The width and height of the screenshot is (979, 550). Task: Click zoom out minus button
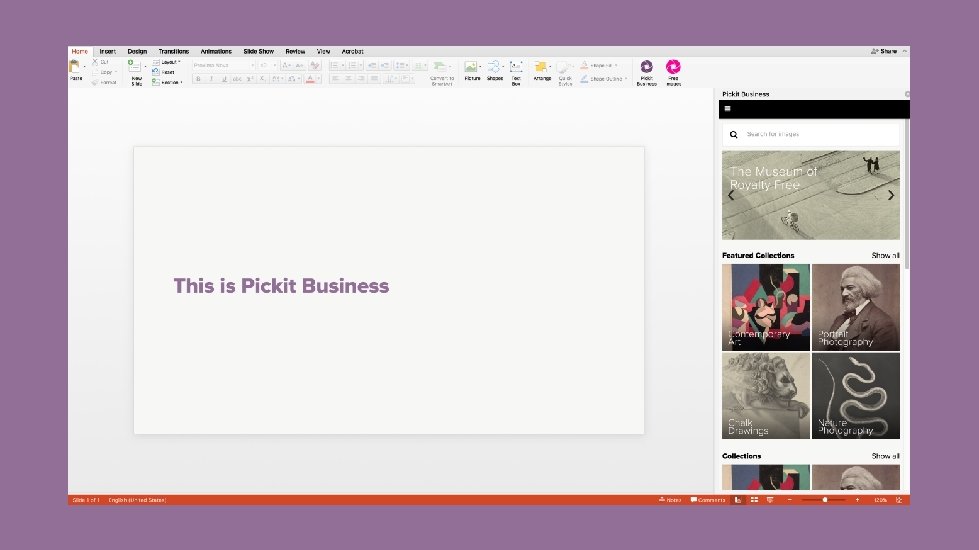789,500
